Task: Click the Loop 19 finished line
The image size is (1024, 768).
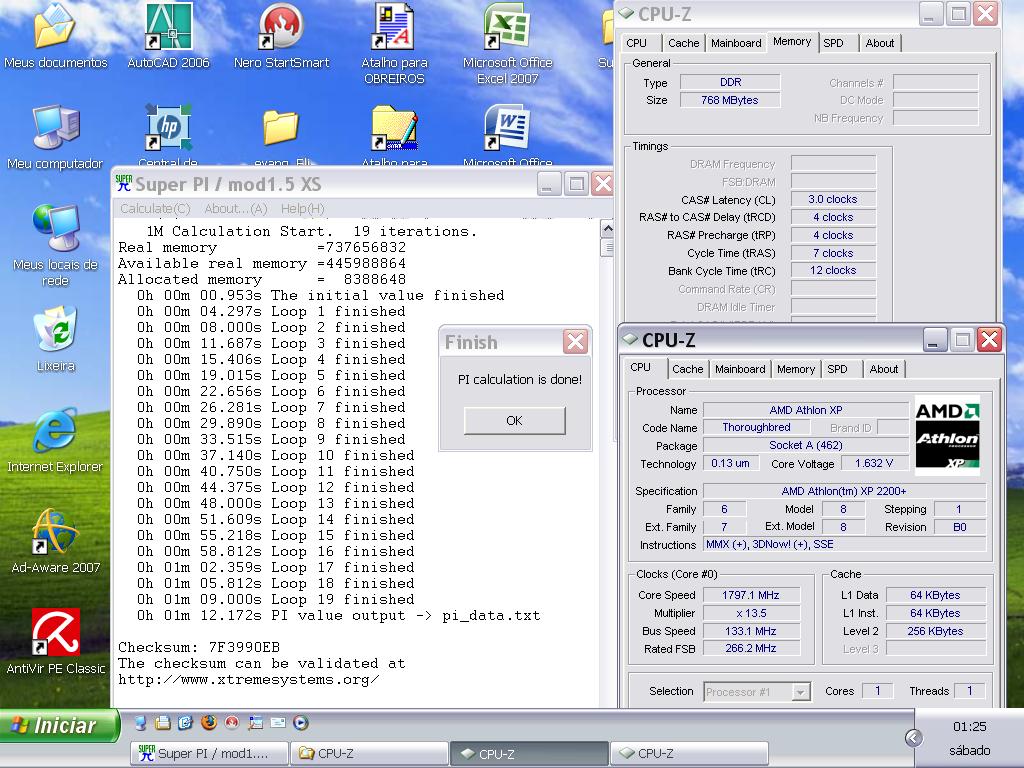Action: point(276,600)
